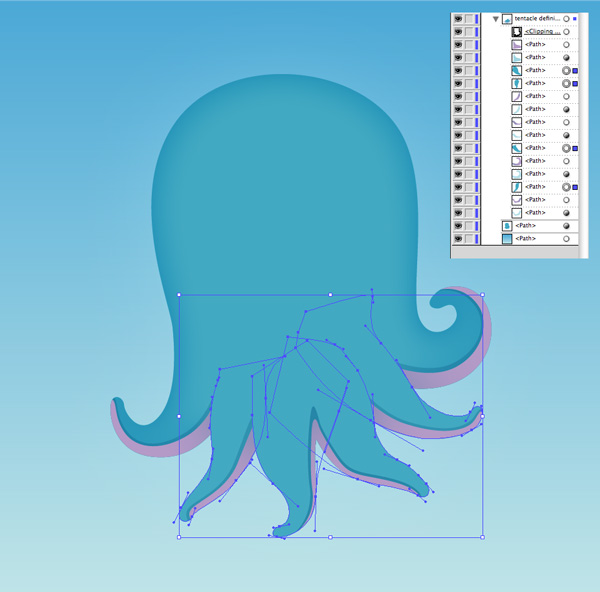Click target circle of second-to-last Path layer
The height and width of the screenshot is (592, 600).
pyautogui.click(x=566, y=226)
